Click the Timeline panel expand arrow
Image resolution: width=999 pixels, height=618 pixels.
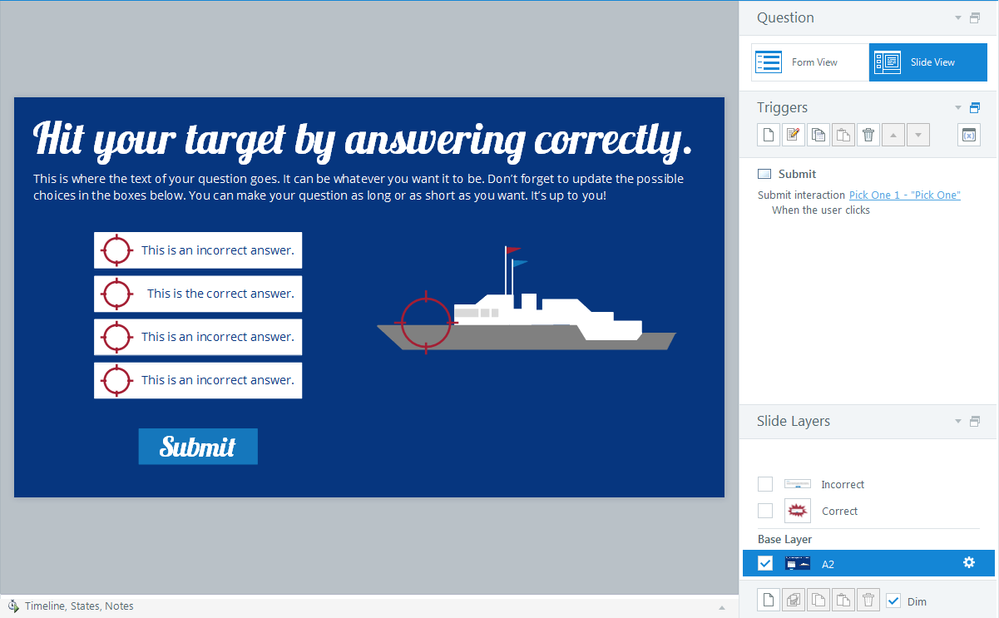tap(722, 607)
